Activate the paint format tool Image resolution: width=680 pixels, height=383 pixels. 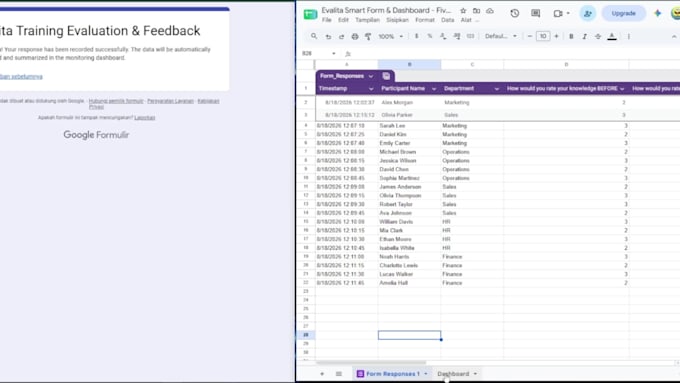368,36
